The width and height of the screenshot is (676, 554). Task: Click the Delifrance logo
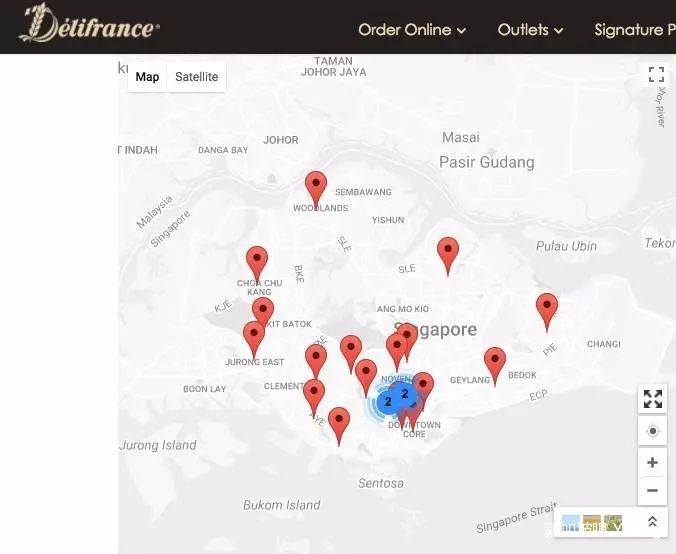click(89, 24)
